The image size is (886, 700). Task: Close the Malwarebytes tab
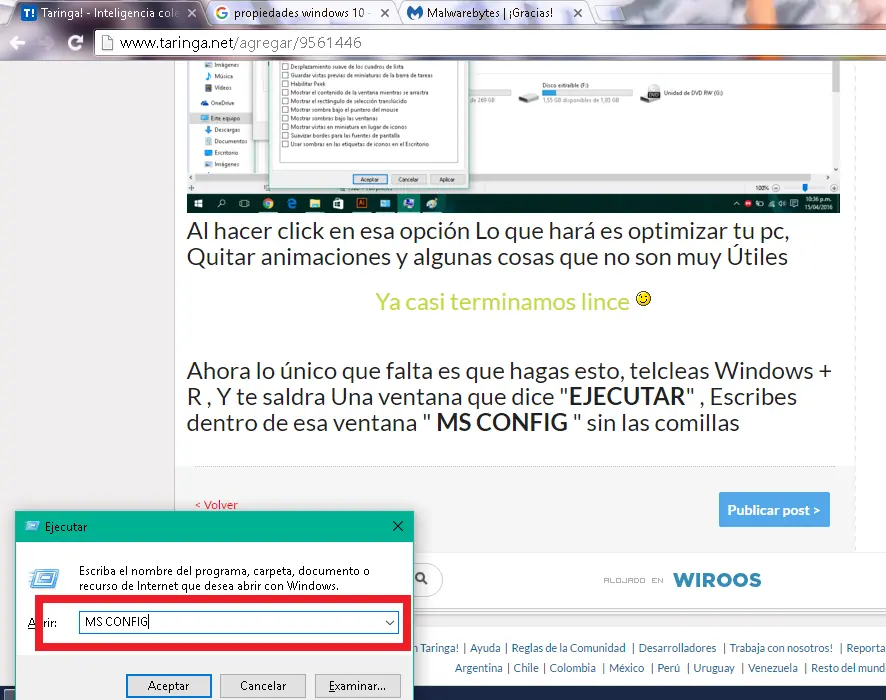(x=577, y=12)
